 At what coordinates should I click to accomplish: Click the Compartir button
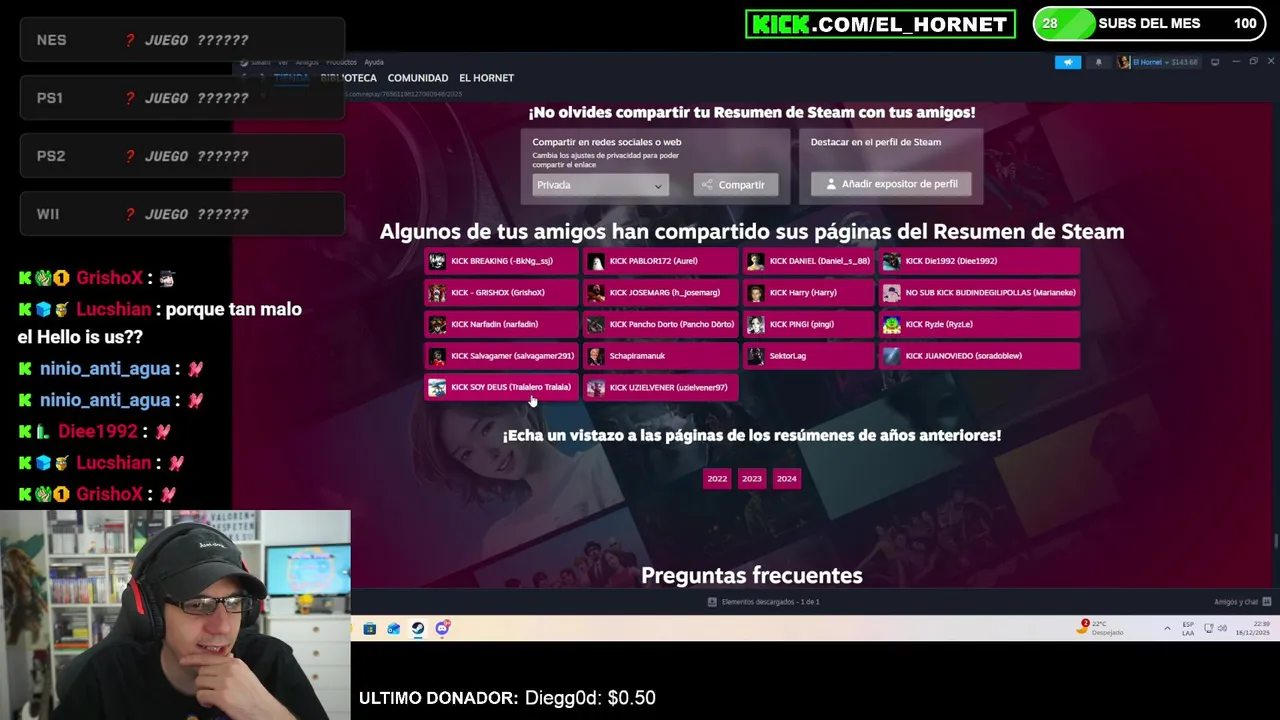pos(735,185)
